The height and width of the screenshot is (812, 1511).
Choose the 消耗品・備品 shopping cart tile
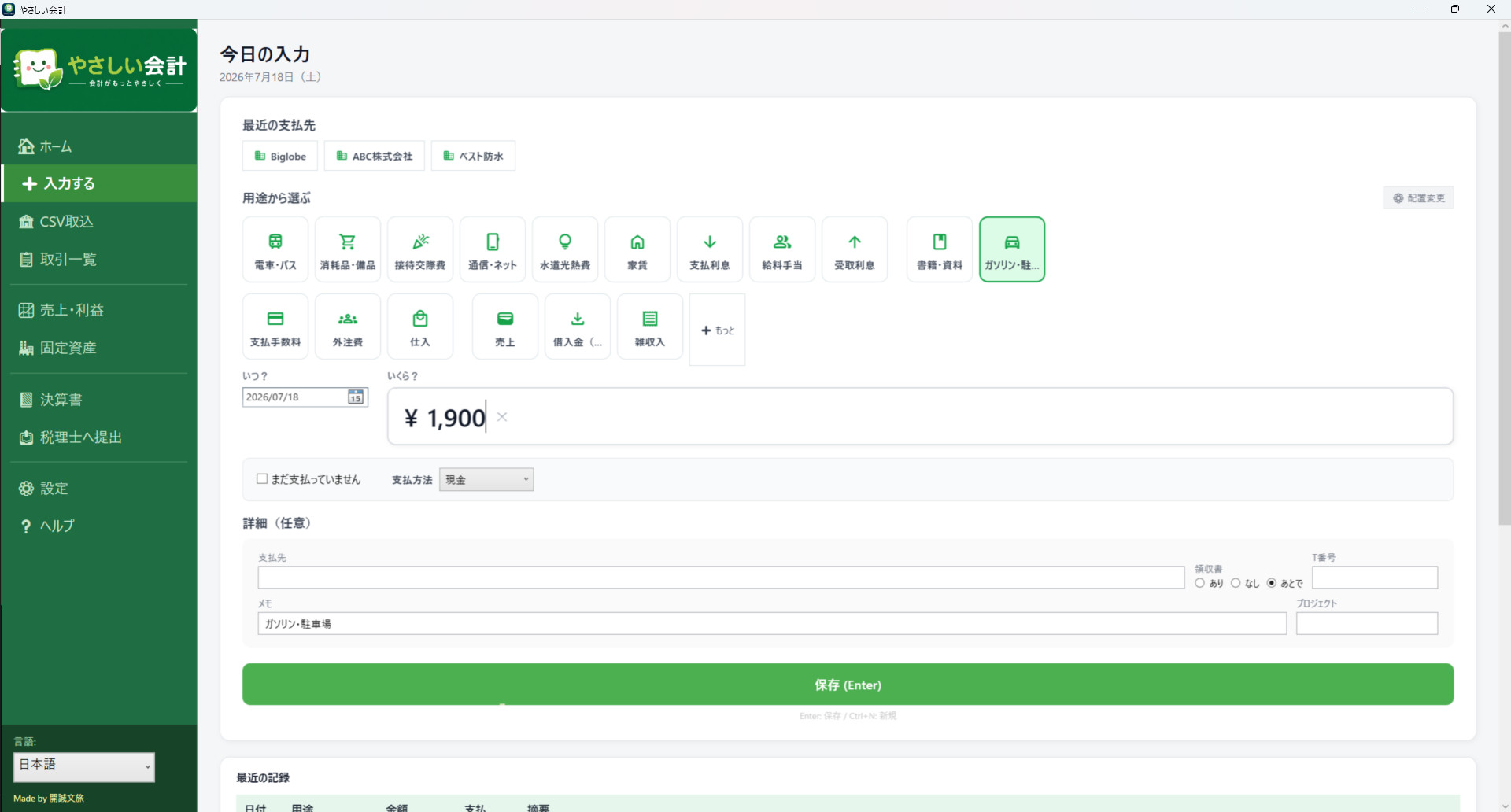point(348,249)
